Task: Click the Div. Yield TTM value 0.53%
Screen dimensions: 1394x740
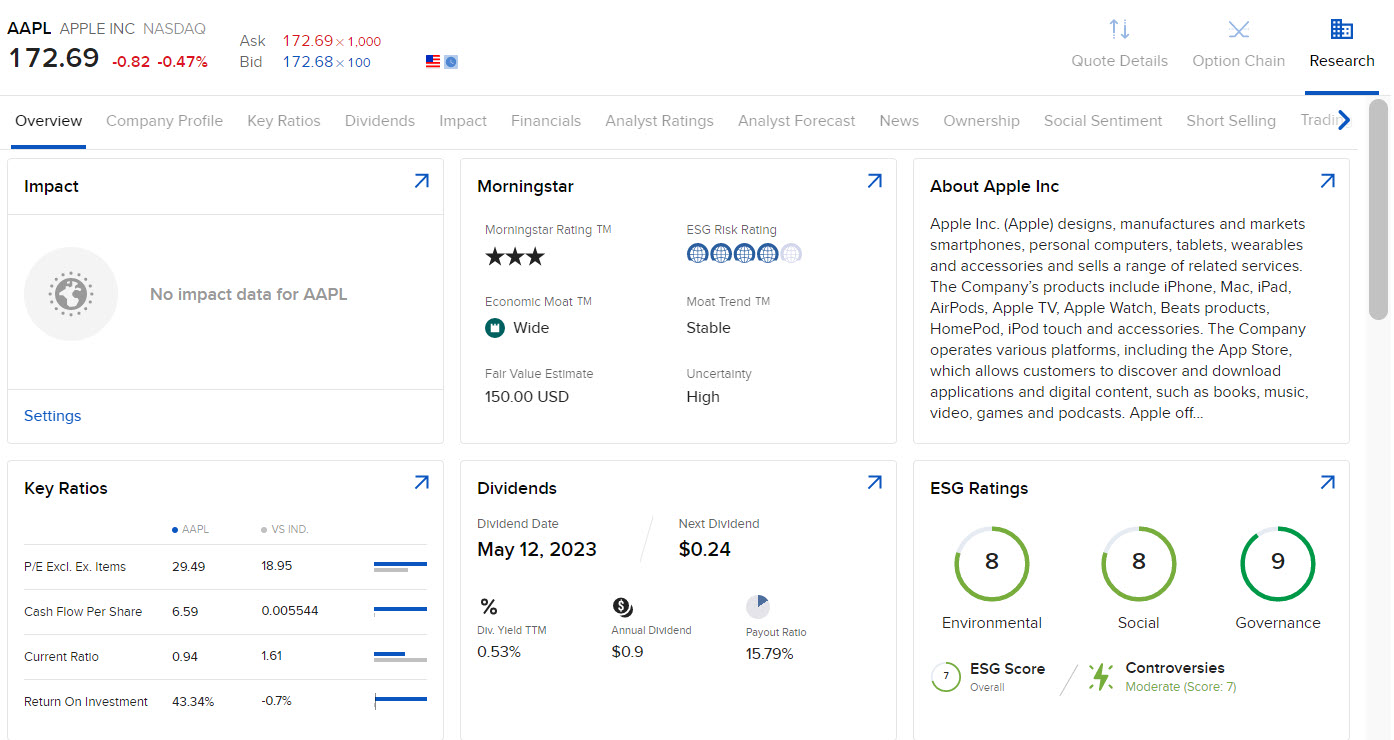Action: click(x=499, y=652)
